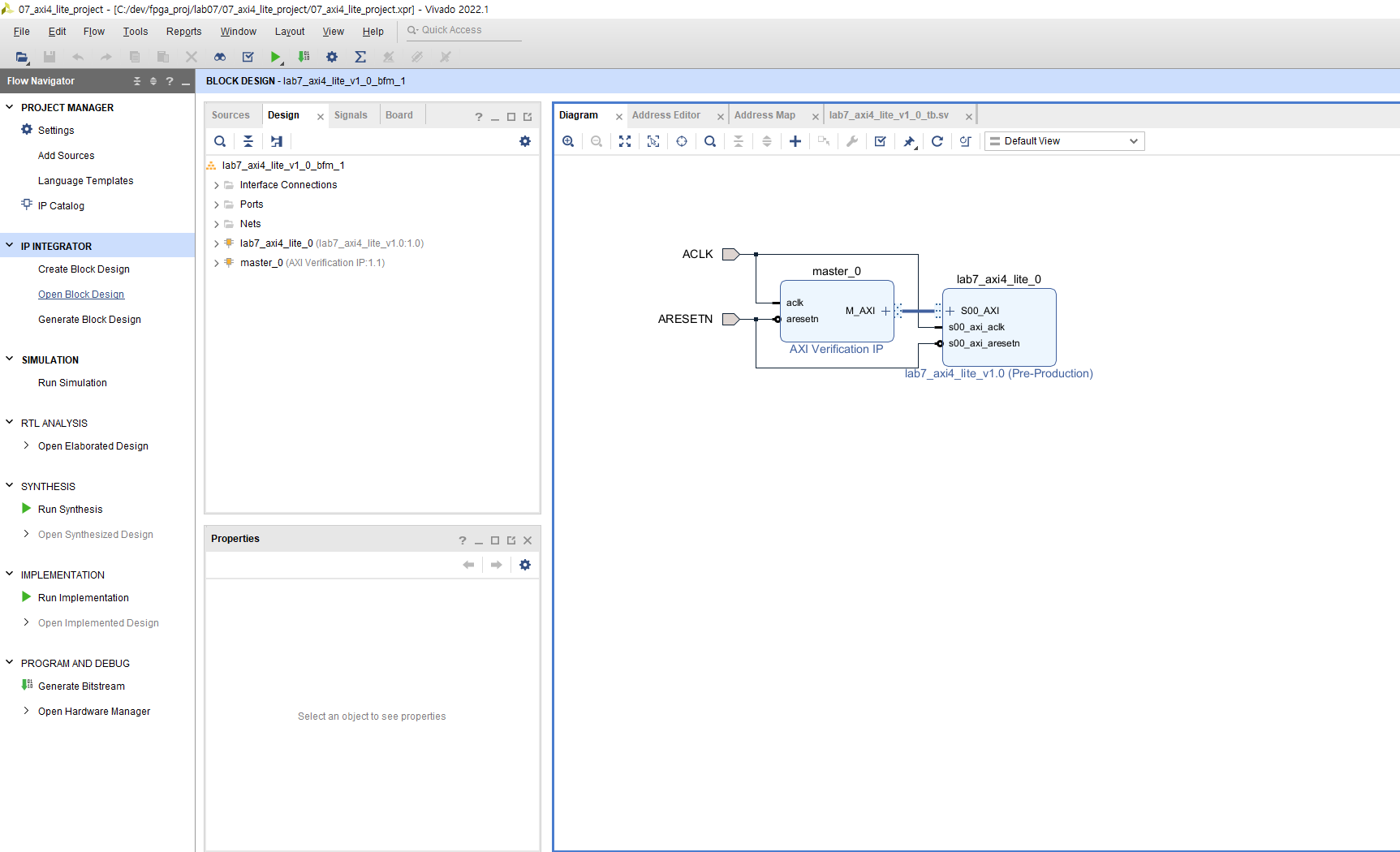1400x852 pixels.
Task: Open Design panel settings gear
Action: pyautogui.click(x=525, y=141)
